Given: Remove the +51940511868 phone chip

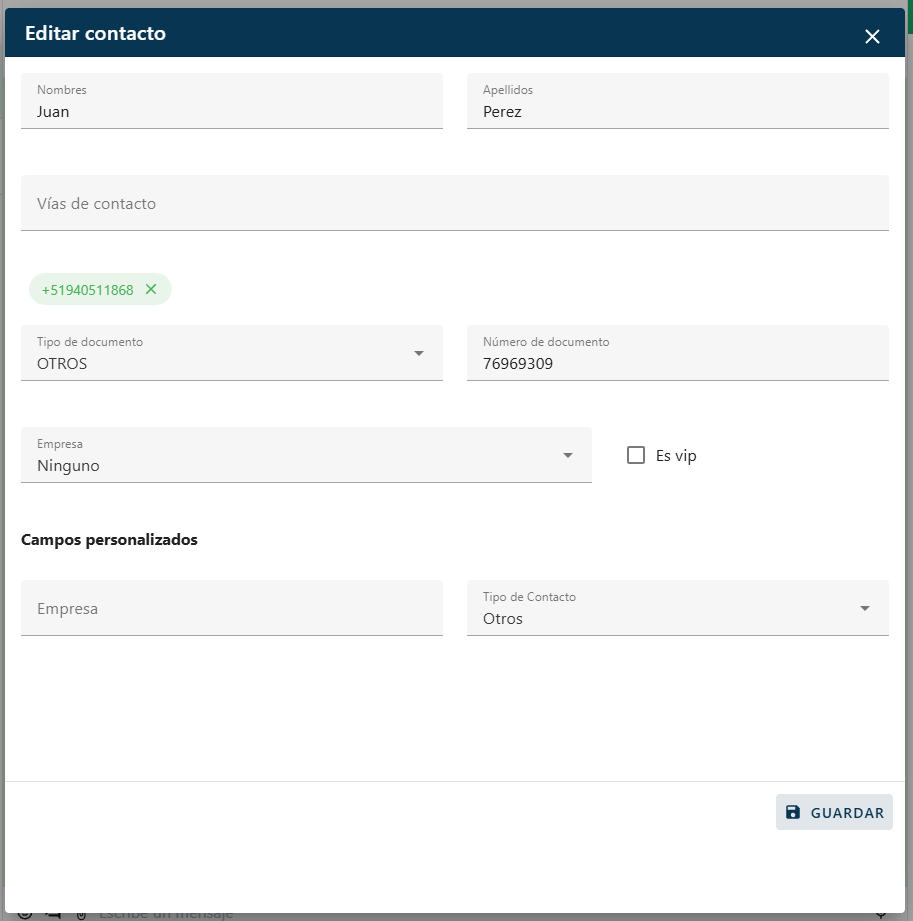Looking at the screenshot, I should 151,289.
